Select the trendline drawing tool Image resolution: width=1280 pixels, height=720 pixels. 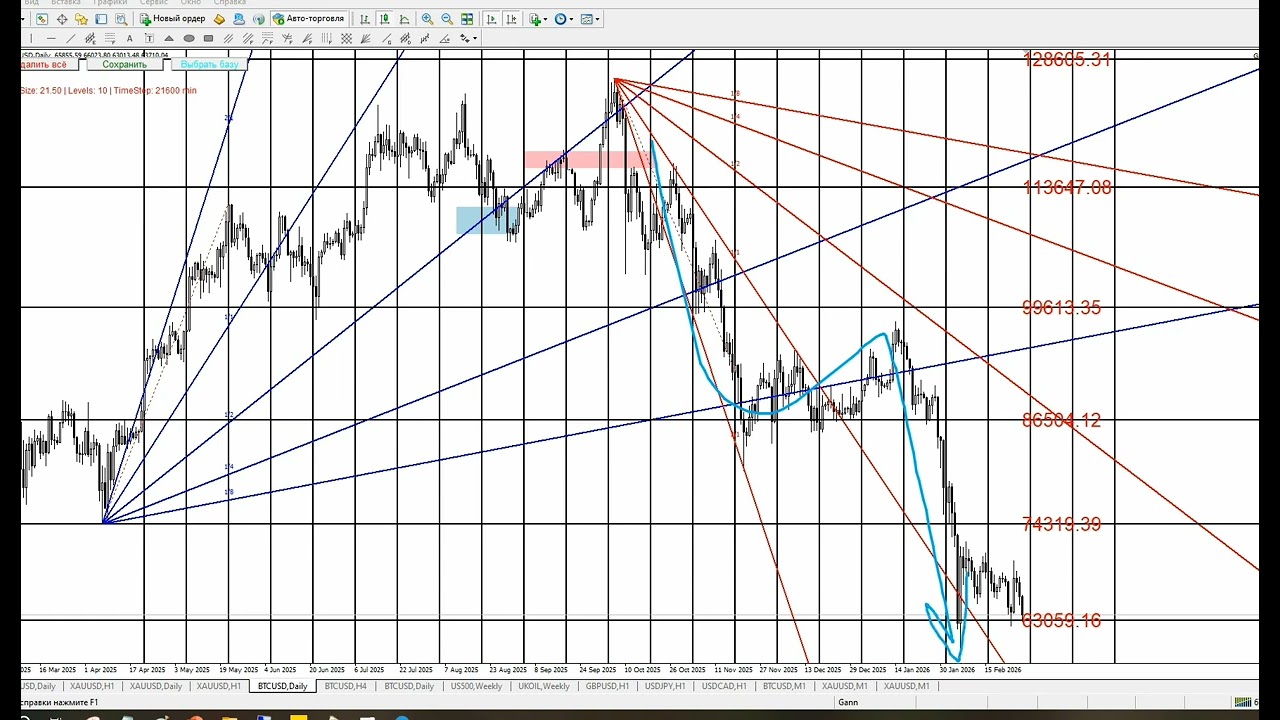(x=70, y=38)
